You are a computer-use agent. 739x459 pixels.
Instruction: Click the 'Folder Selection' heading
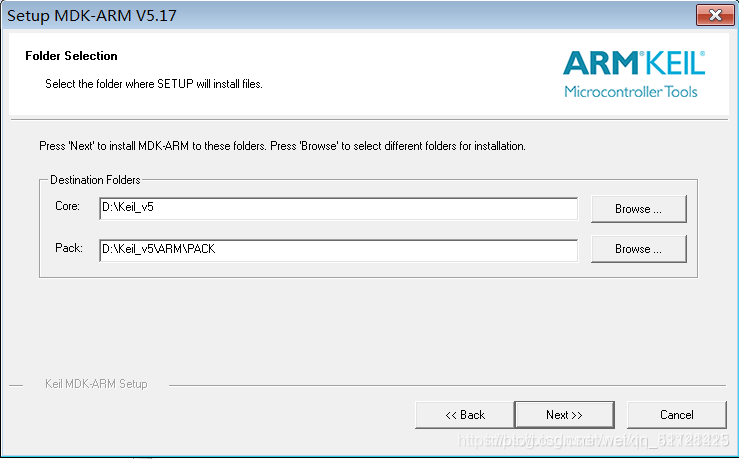71,56
